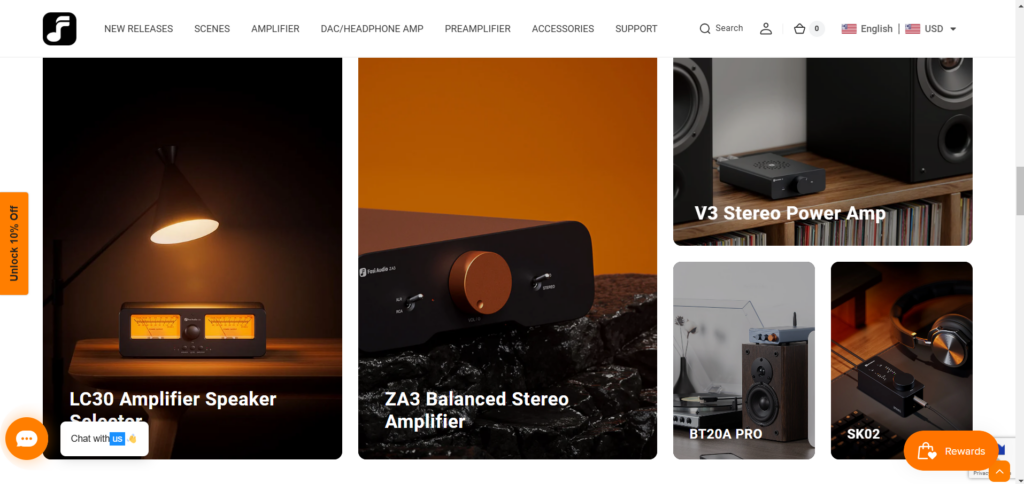This screenshot has width=1024, height=484.
Task: Open the DAC/HEADPHONE AMP menu
Action: tap(372, 29)
